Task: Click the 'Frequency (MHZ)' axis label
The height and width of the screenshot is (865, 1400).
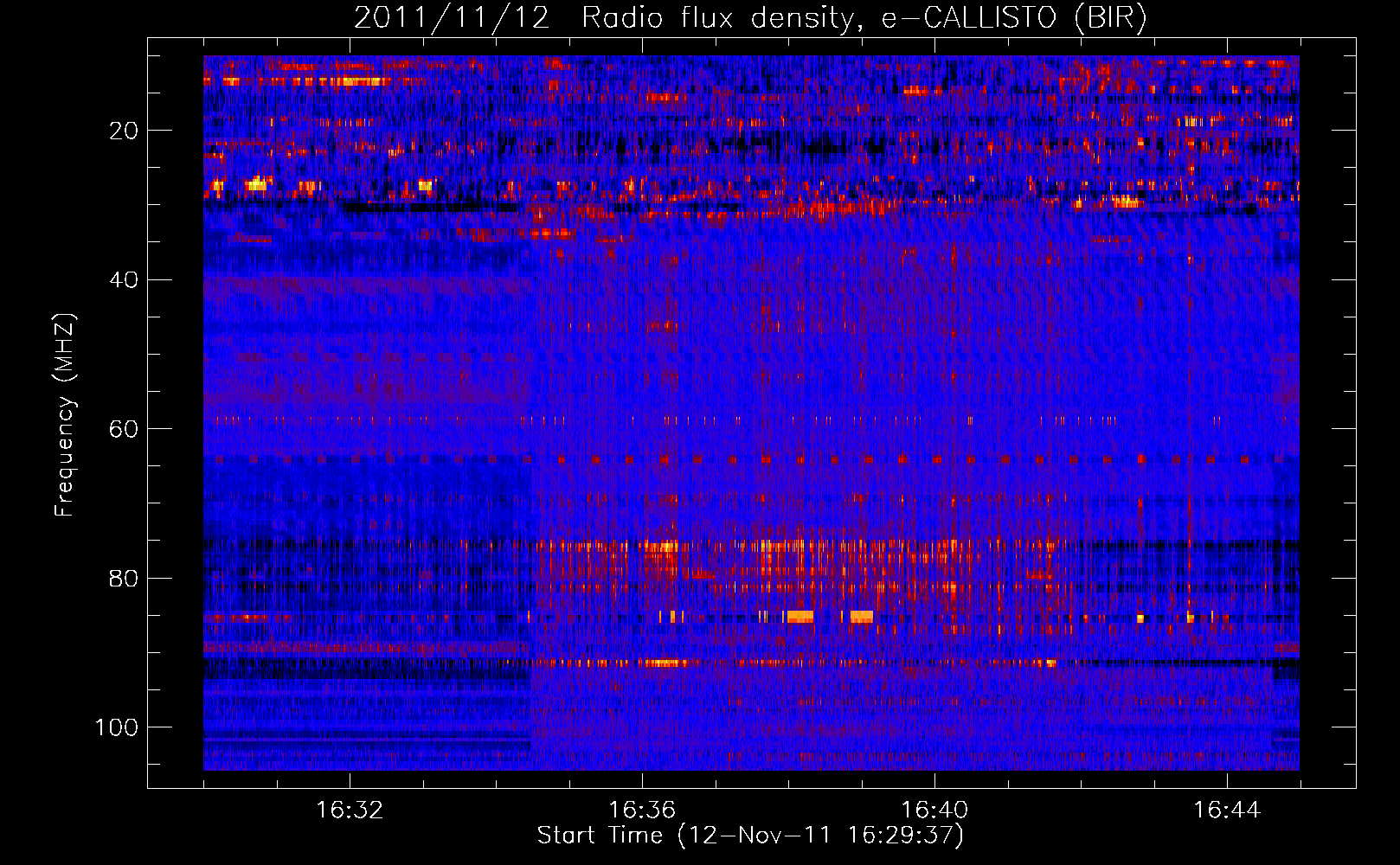Action: 65,415
